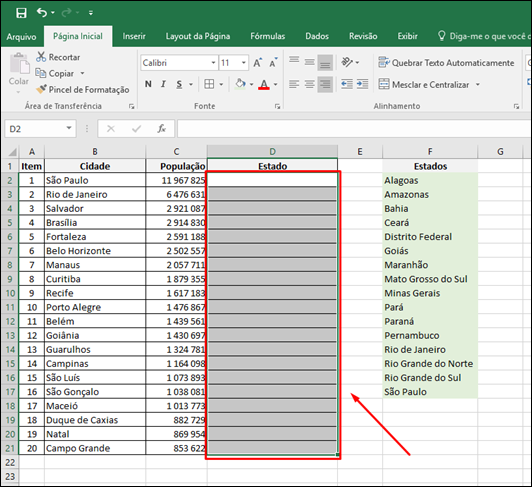The image size is (532, 487).
Task: Toggle Negrito bold formatting
Action: click(148, 84)
